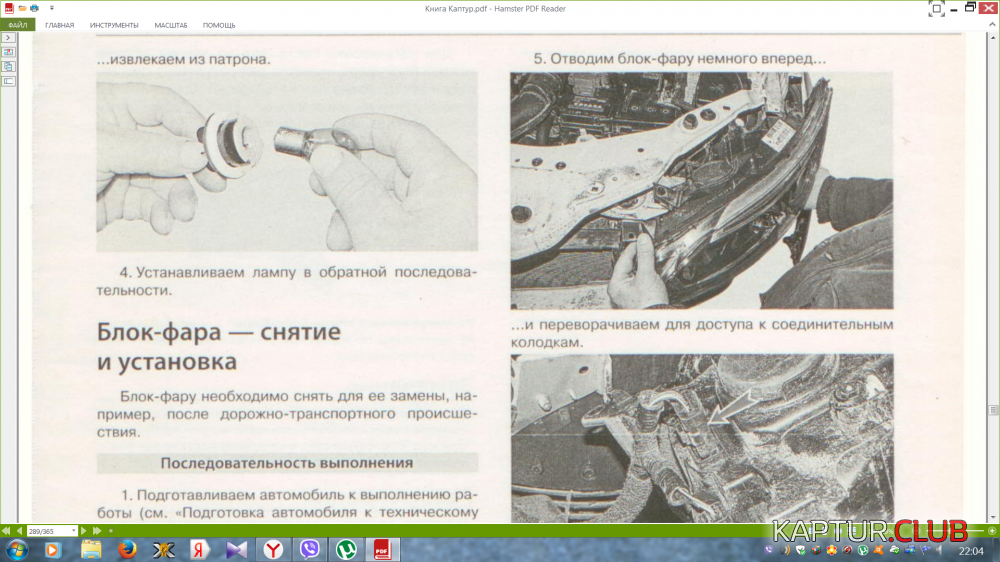The width and height of the screenshot is (1000, 562).
Task: Expand the left side panel with chevron
Action: coord(8,38)
